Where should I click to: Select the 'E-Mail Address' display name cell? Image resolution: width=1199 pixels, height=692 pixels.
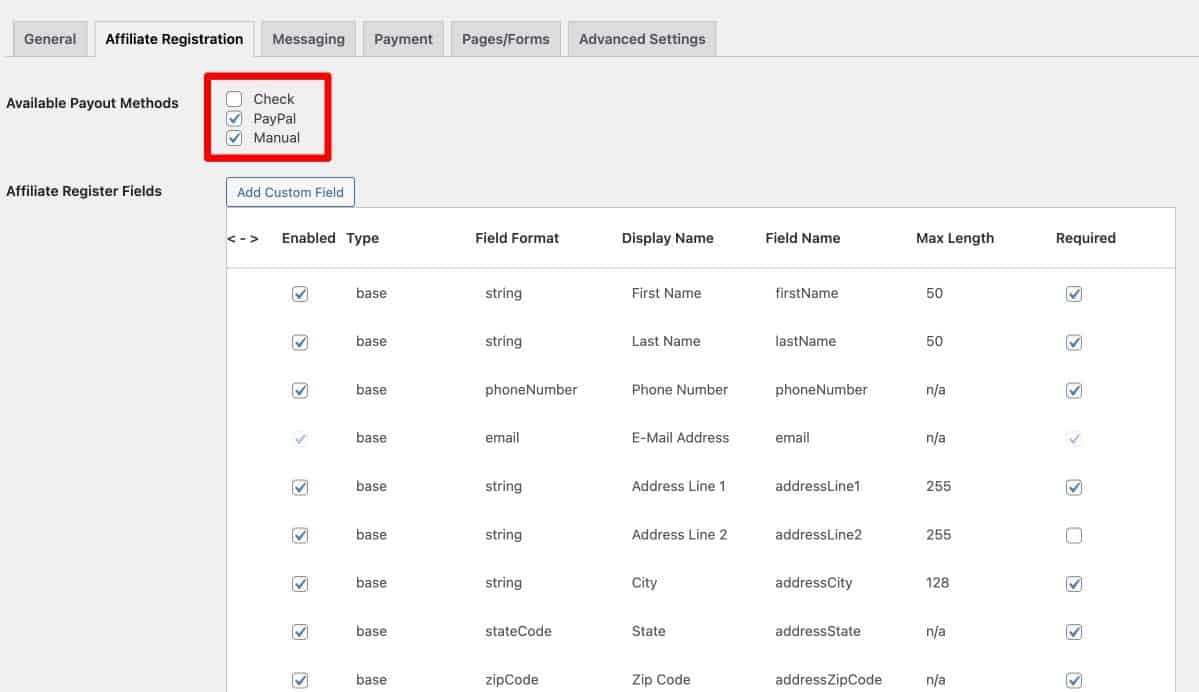click(x=681, y=437)
